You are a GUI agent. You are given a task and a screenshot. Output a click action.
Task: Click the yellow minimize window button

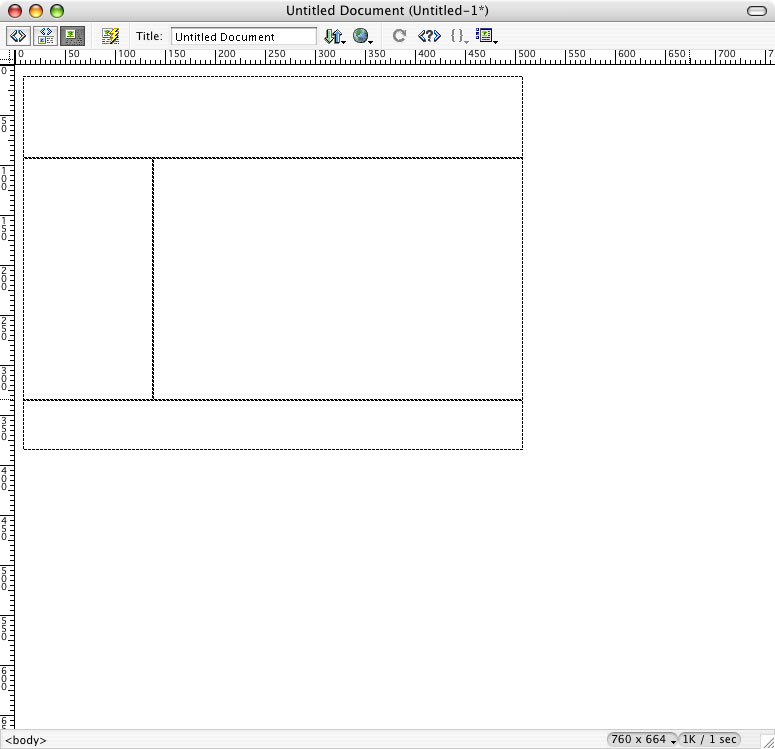(x=36, y=11)
